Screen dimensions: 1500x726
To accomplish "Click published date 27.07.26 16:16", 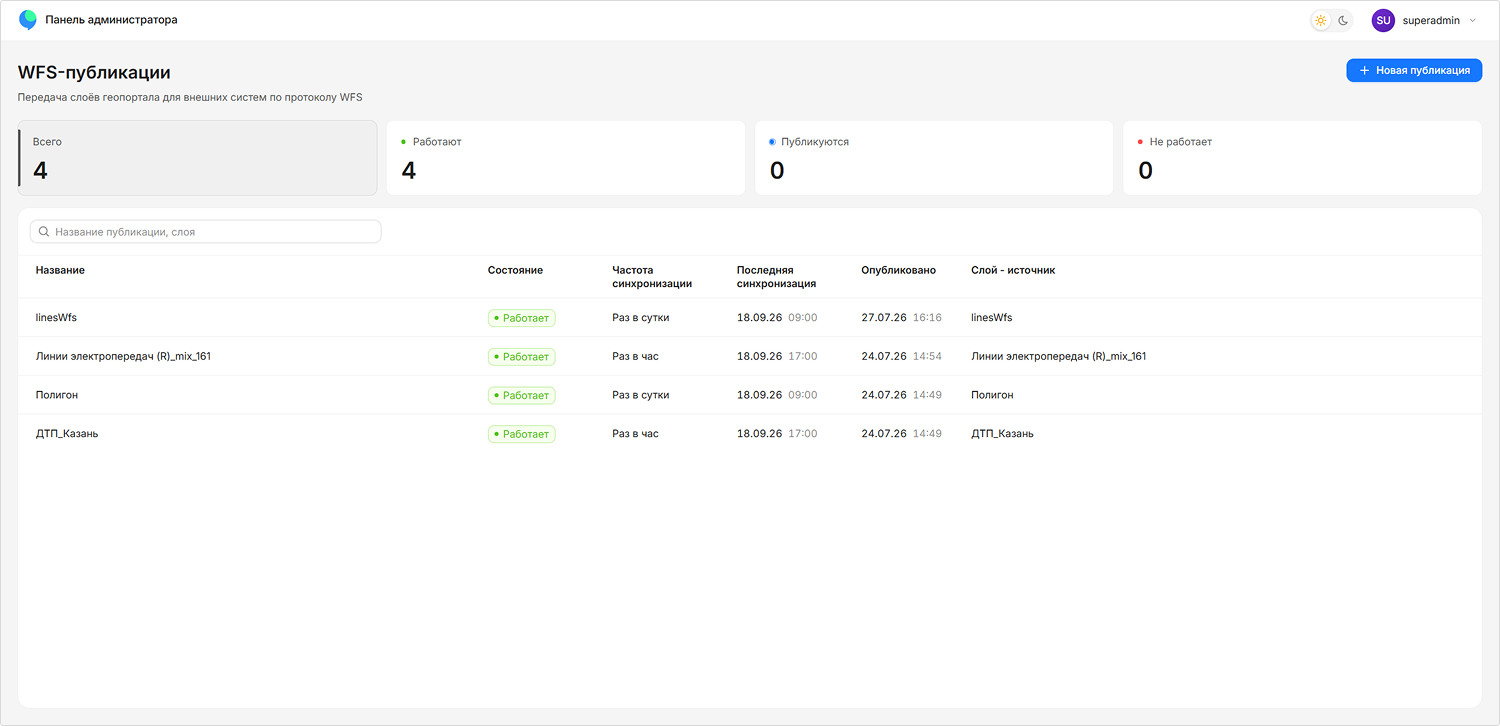I will (x=901, y=317).
